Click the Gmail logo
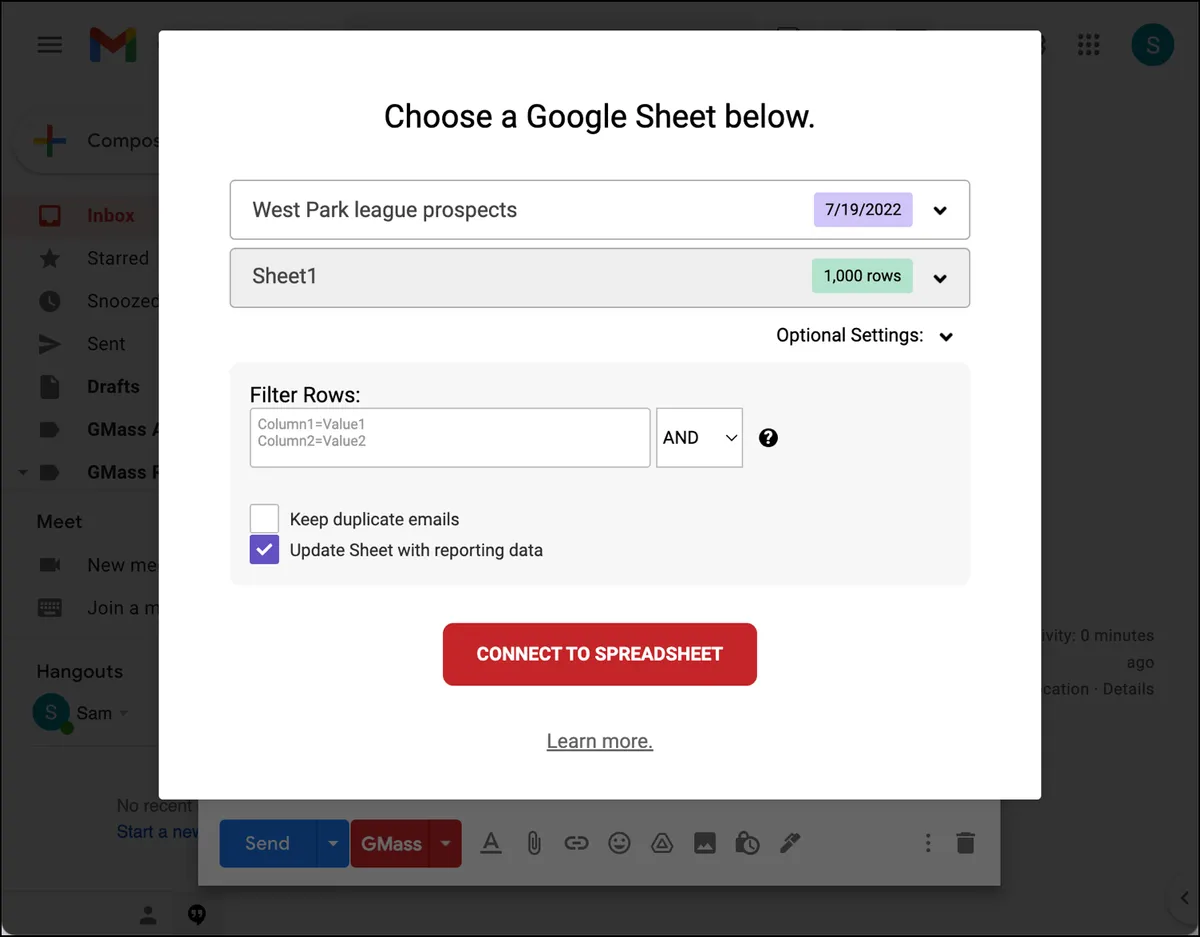Screen dimensions: 1200x937 pos(113,45)
